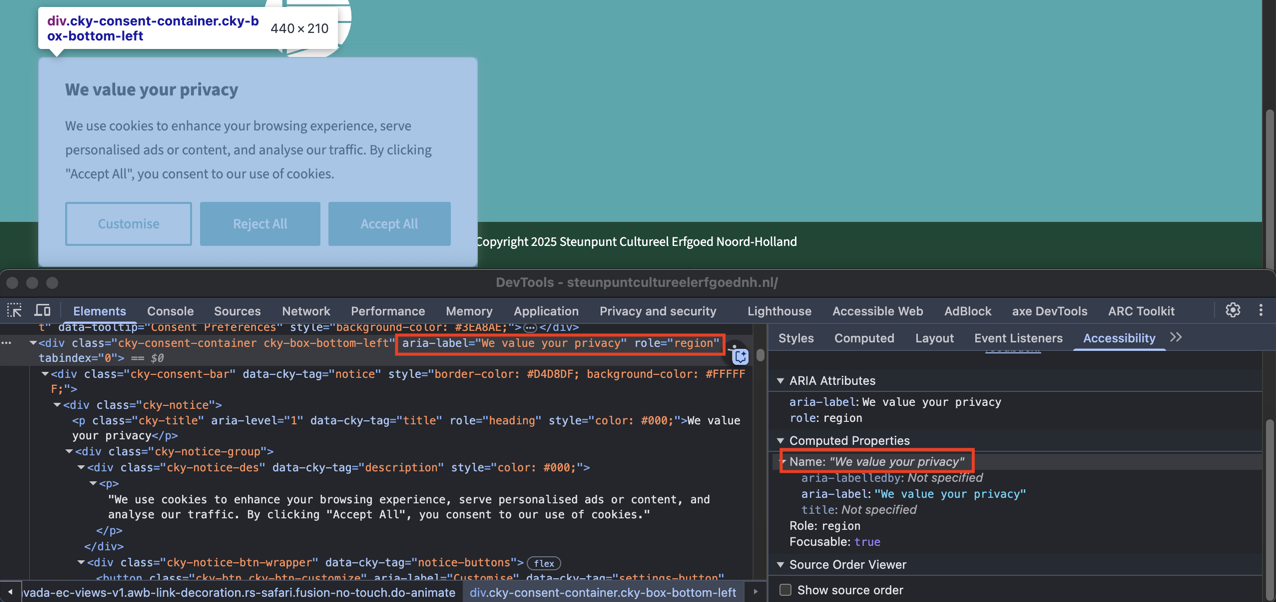This screenshot has height=602, width=1277.
Task: Click the Reject All cookie button
Action: tap(260, 224)
